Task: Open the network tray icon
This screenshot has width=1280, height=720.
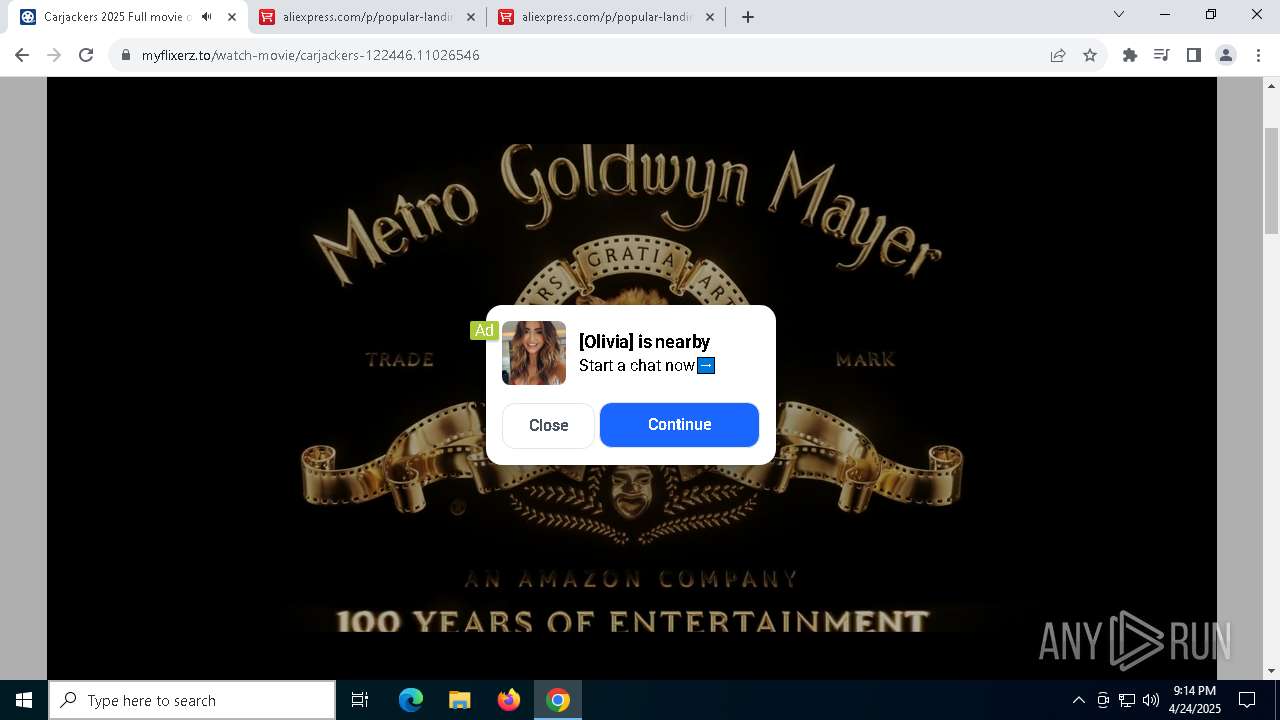Action: (x=1127, y=700)
